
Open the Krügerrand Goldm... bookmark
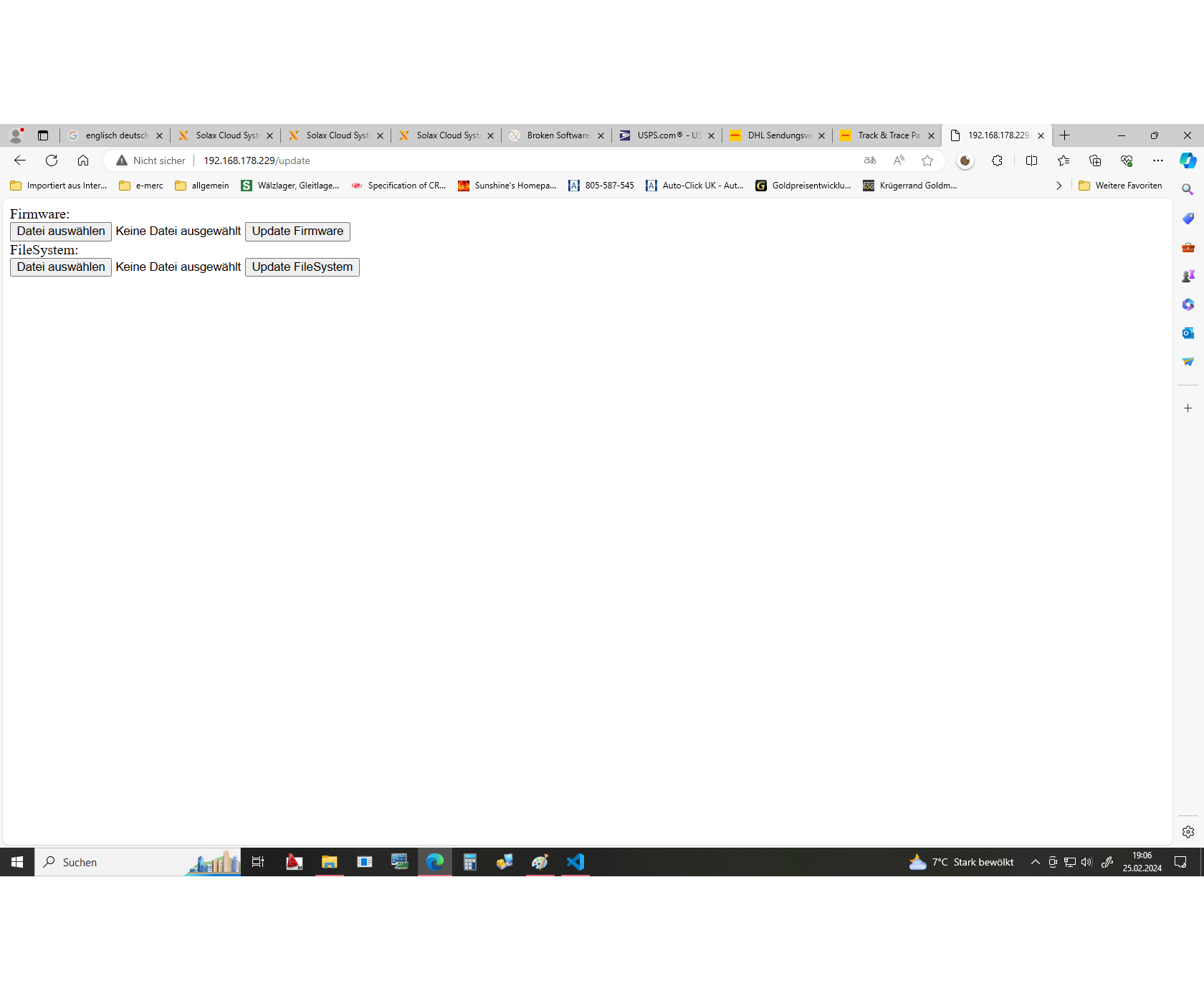pos(910,186)
